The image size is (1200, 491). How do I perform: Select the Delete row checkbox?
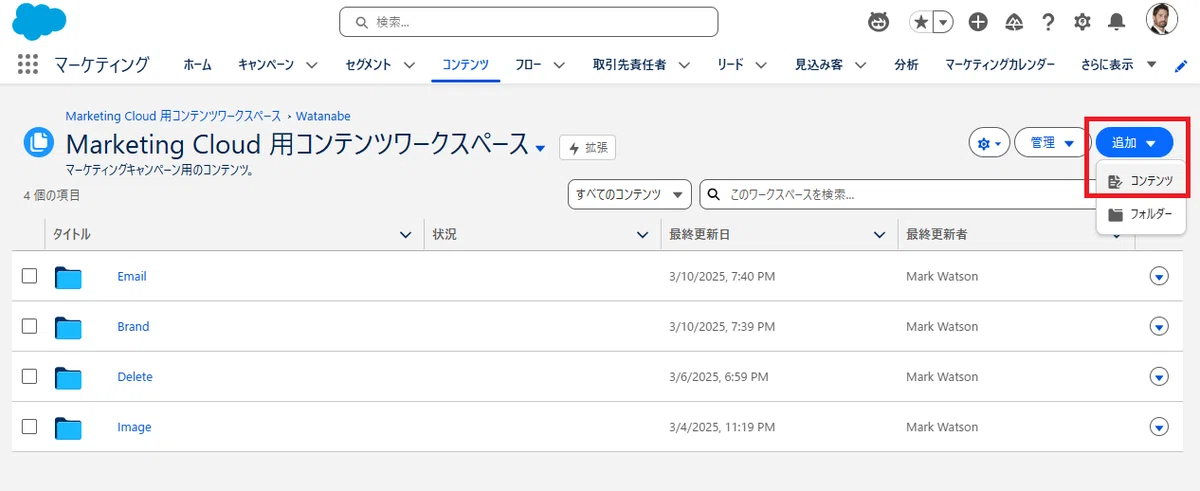(29, 376)
